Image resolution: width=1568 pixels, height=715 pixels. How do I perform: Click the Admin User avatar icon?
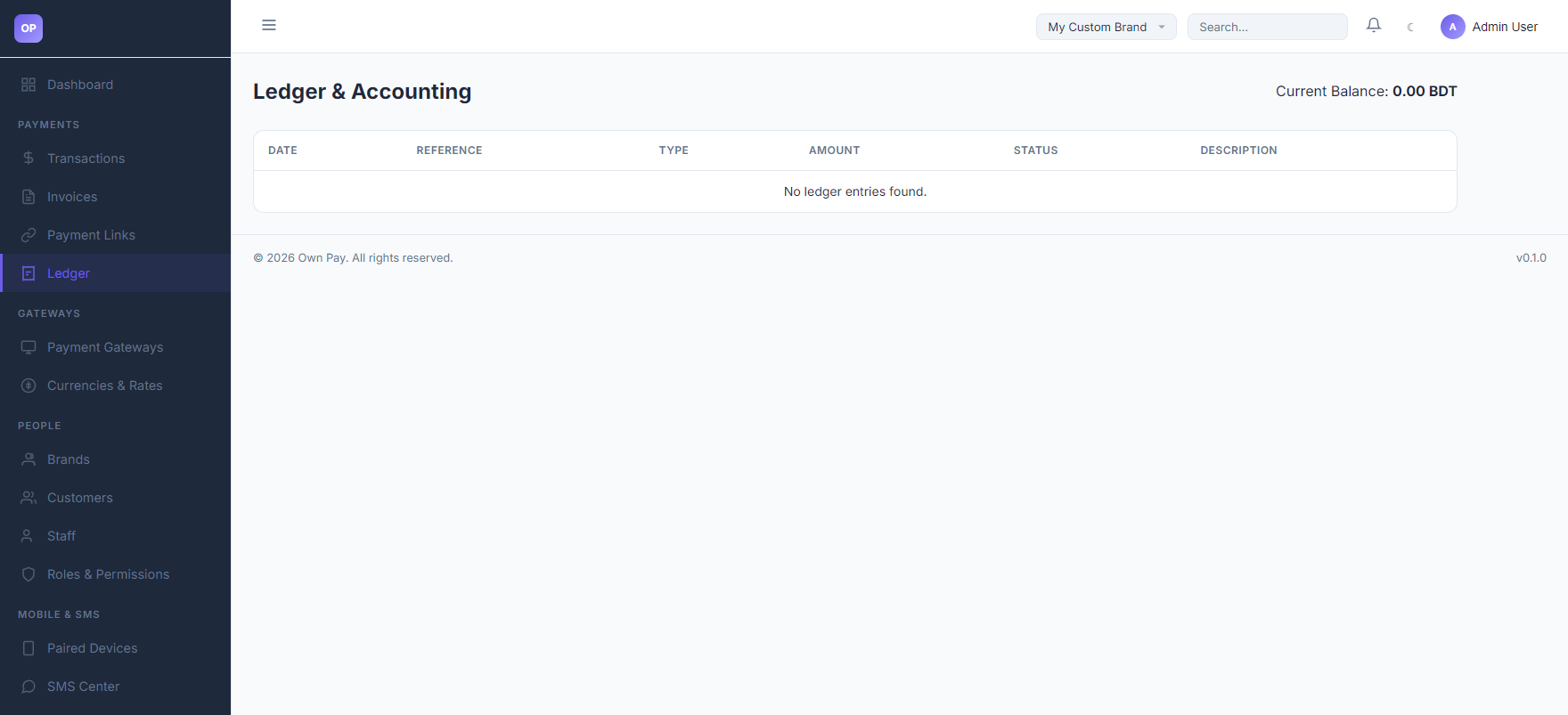point(1453,27)
